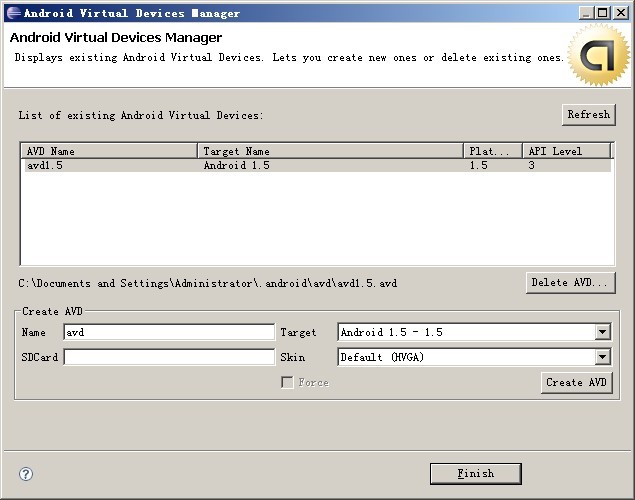
Task: Minimize the Android Virtual Devices Manager window
Action: pyautogui.click(x=586, y=13)
